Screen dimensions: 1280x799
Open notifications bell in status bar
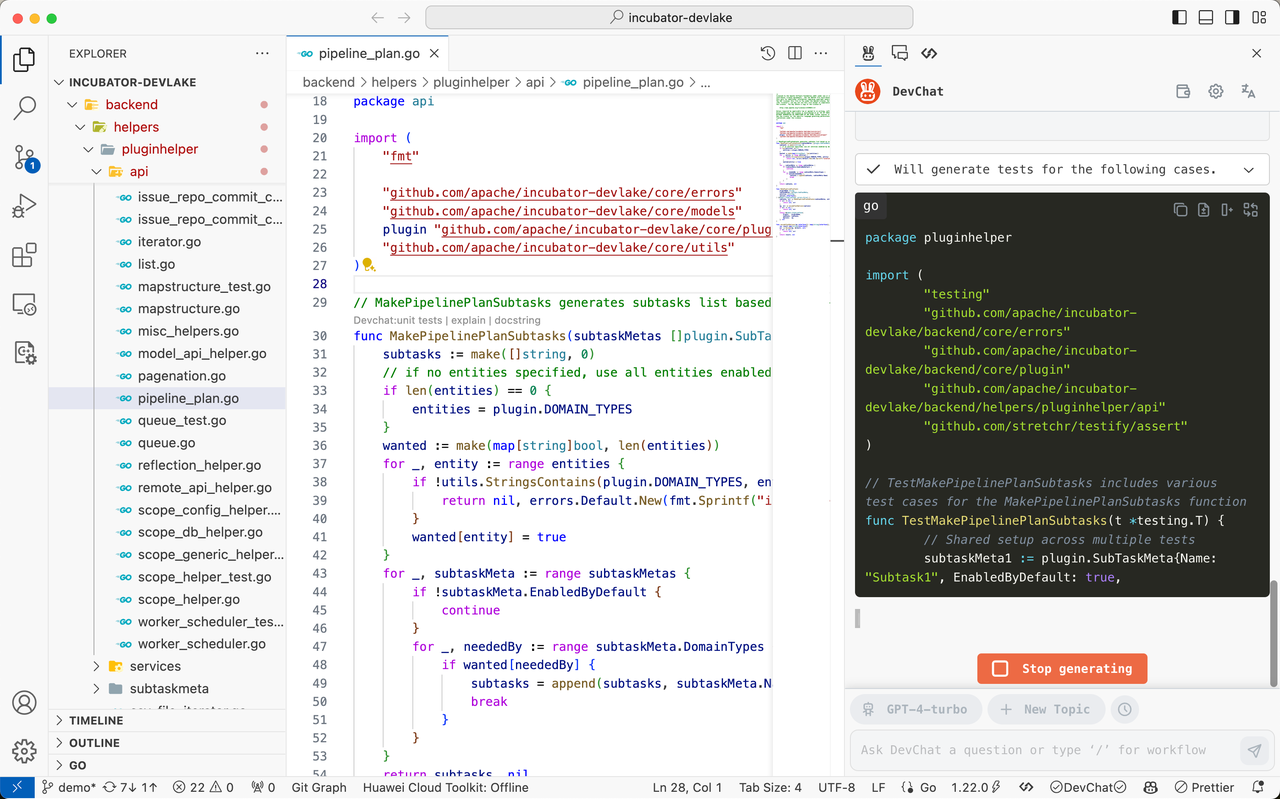1259,787
